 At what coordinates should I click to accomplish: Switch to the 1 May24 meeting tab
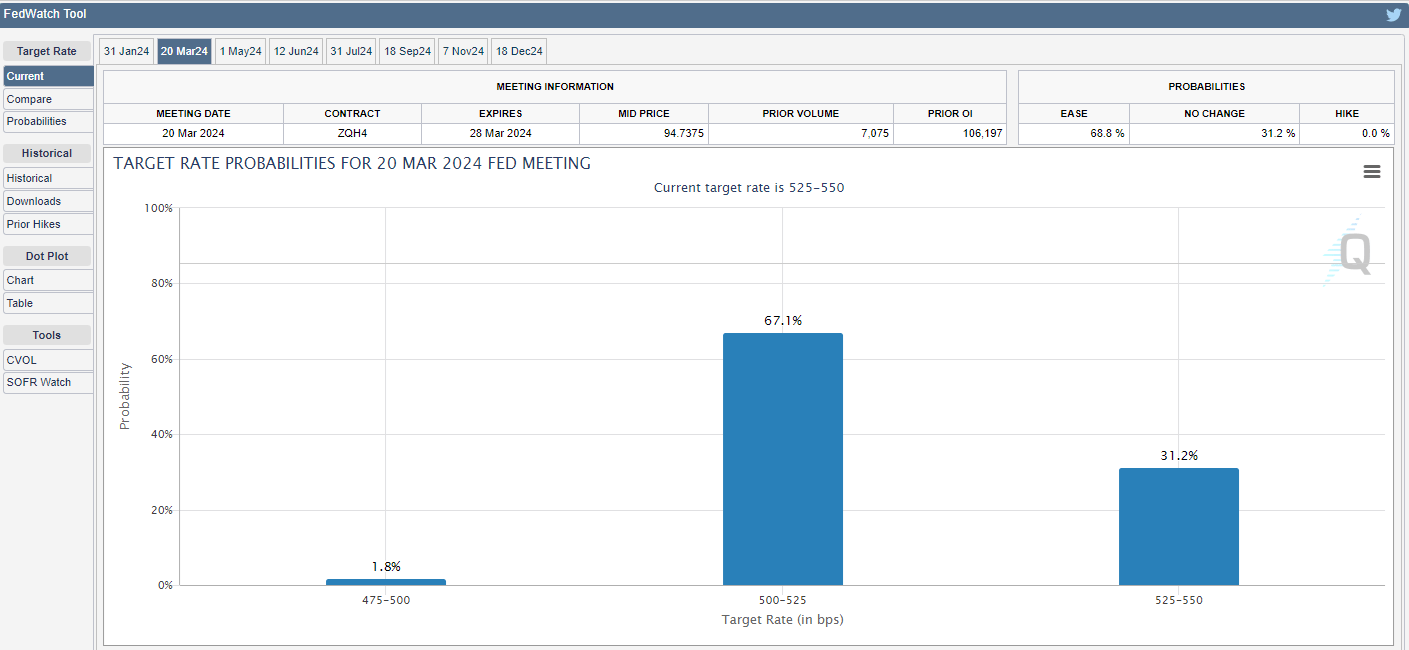click(240, 51)
